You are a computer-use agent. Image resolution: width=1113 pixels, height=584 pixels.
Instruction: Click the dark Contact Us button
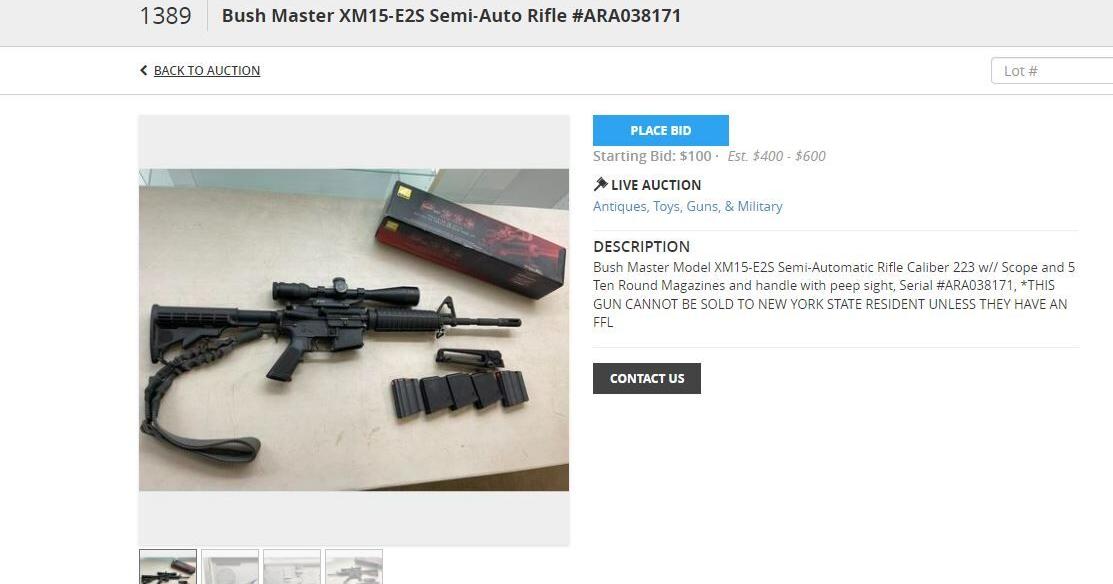pyautogui.click(x=647, y=378)
